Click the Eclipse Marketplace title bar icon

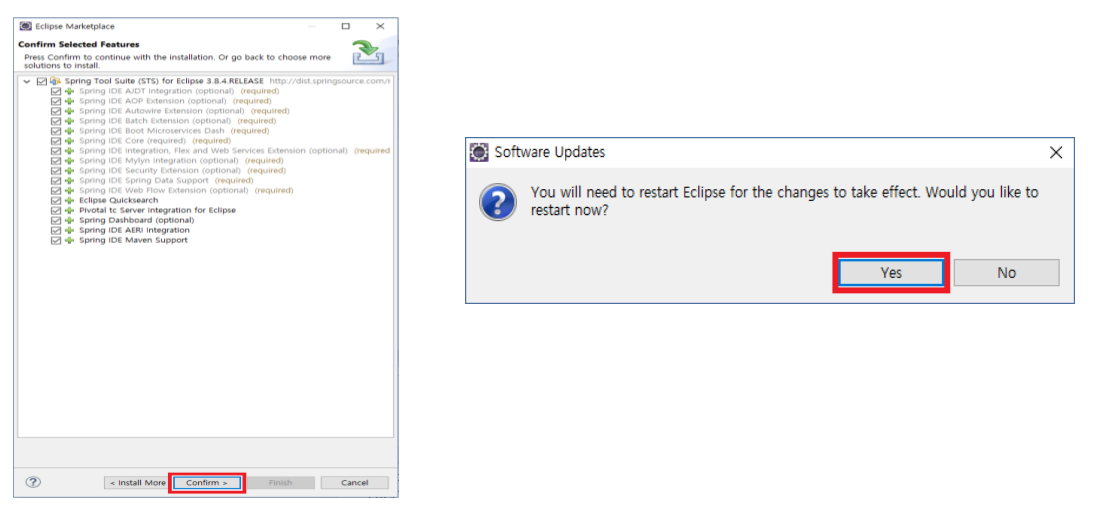(25, 26)
